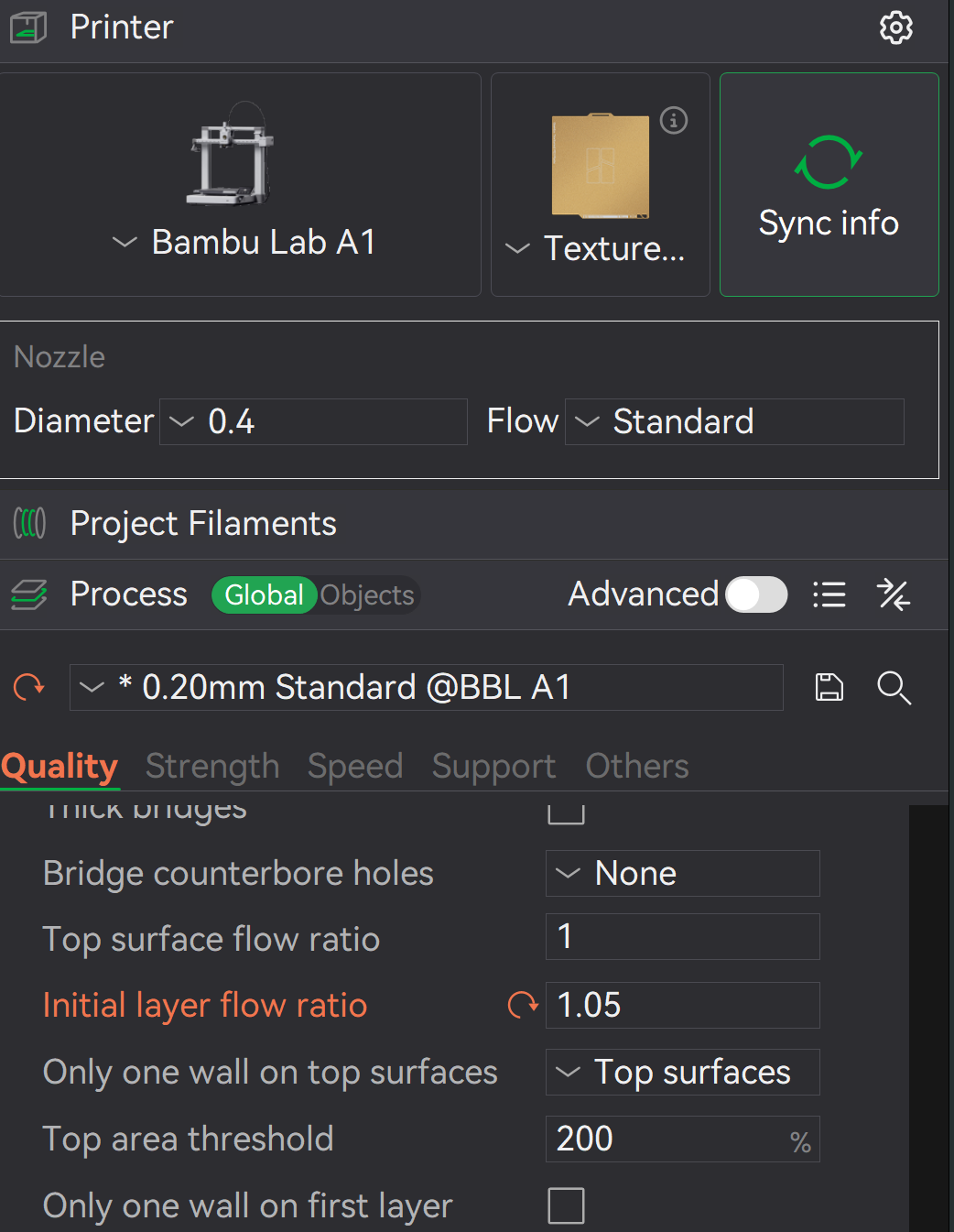This screenshot has height=1232, width=954.
Task: Expand the Project Filaments section
Action: pyautogui.click(x=202, y=524)
